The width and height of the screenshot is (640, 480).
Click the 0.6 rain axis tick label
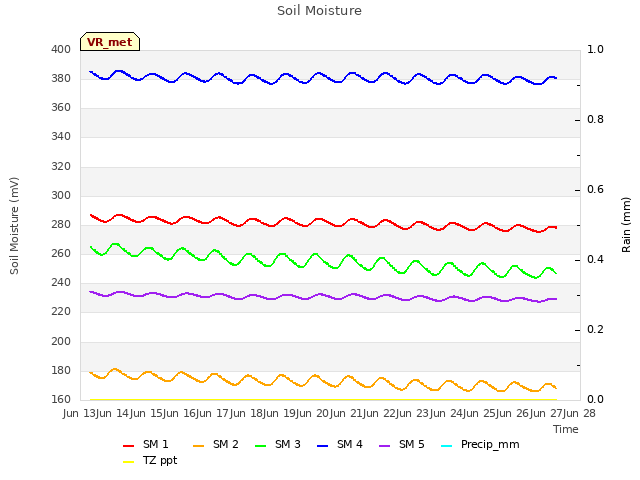point(595,189)
